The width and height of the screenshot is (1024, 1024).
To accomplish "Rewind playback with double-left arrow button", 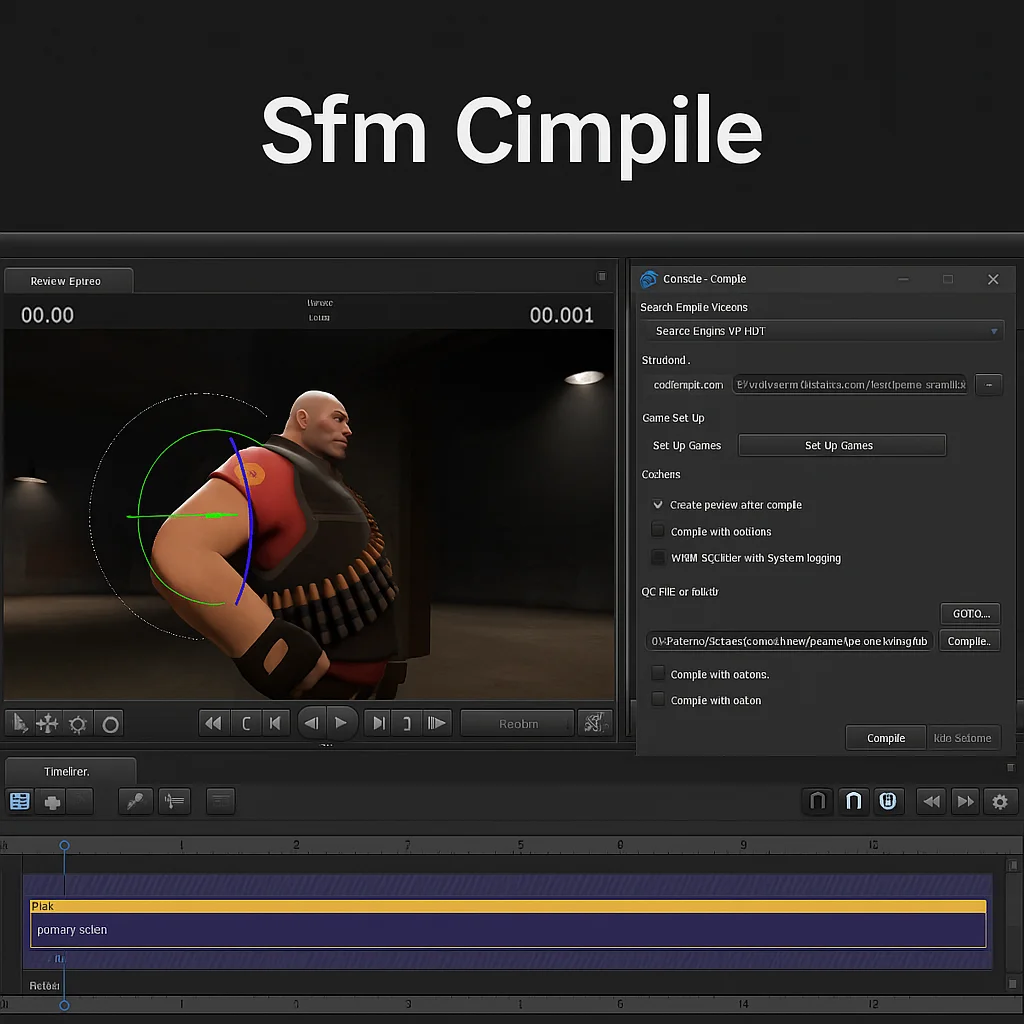I will 214,724.
